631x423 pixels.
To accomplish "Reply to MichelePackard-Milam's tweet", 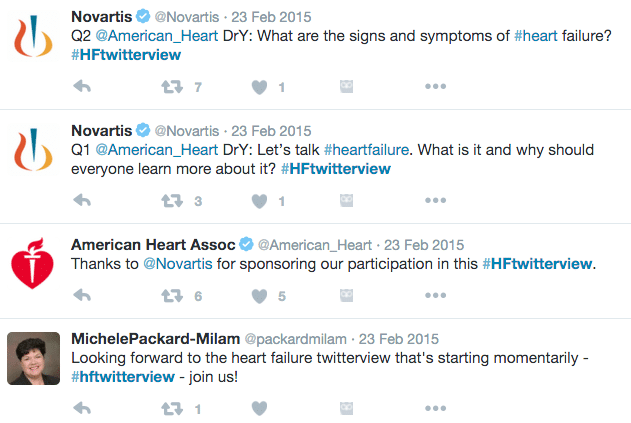I will (x=82, y=408).
